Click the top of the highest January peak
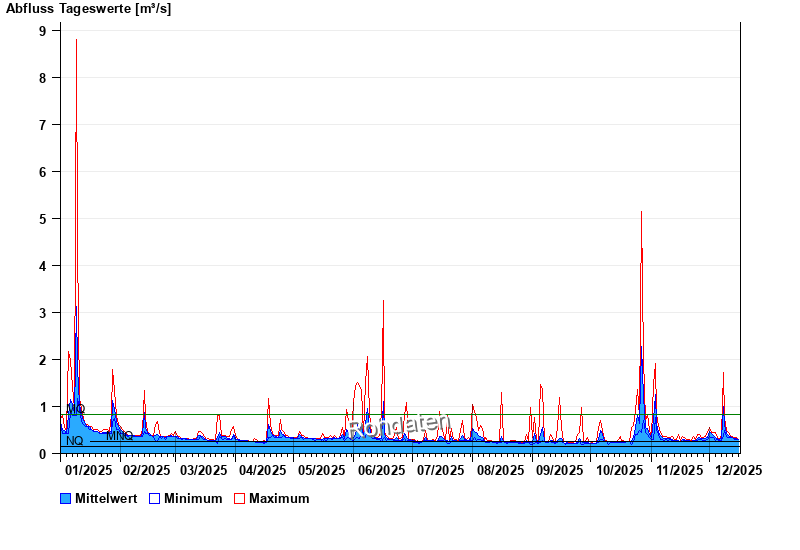The image size is (800, 550). tap(76, 40)
